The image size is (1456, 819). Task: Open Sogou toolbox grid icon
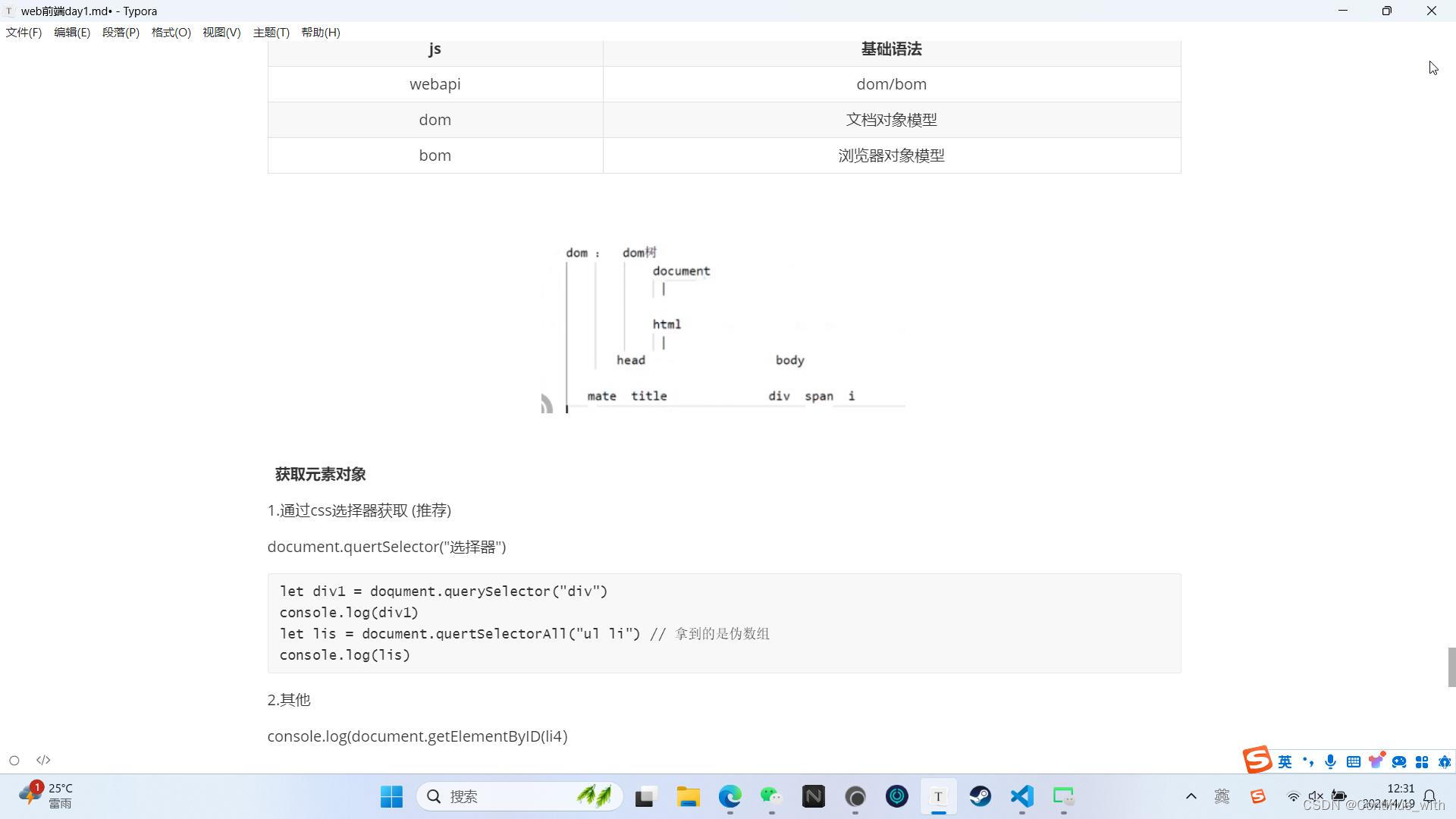point(1422,762)
